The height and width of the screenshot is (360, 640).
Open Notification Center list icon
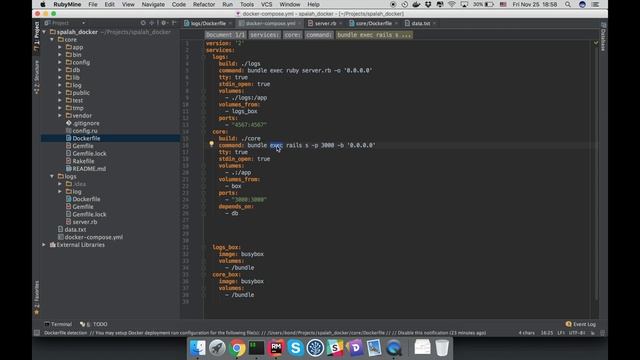tap(596, 4)
